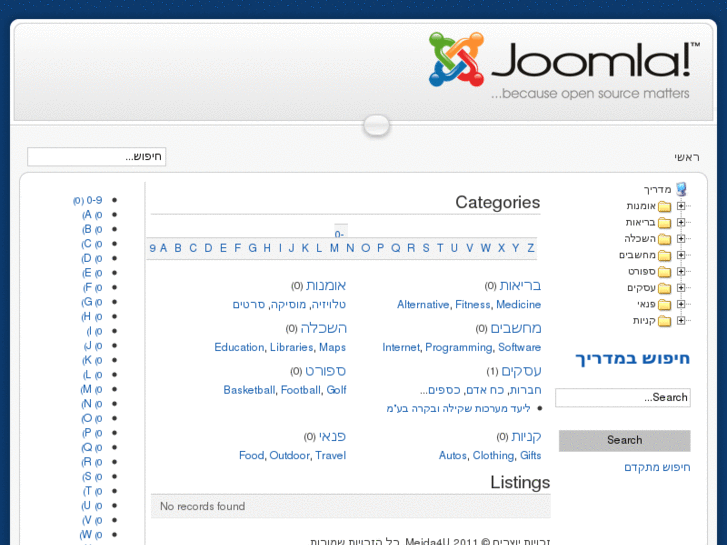Open the מחשבים category heading
Image resolution: width=727 pixels, height=545 pixels.
[516, 328]
